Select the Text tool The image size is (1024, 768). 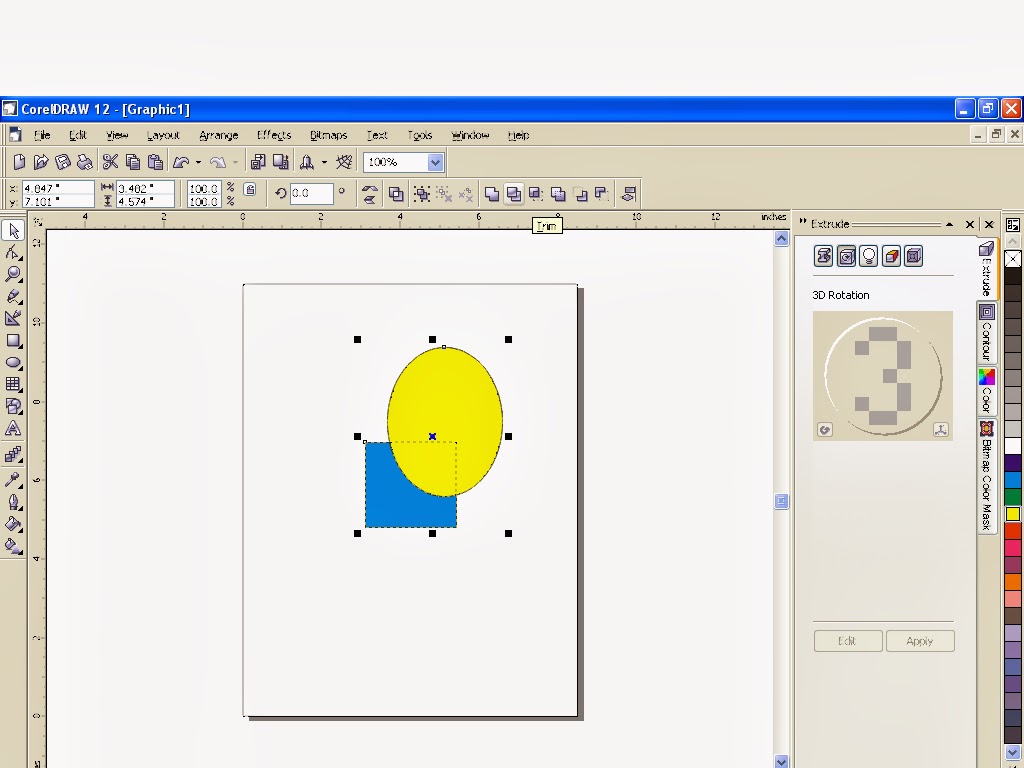[13, 428]
